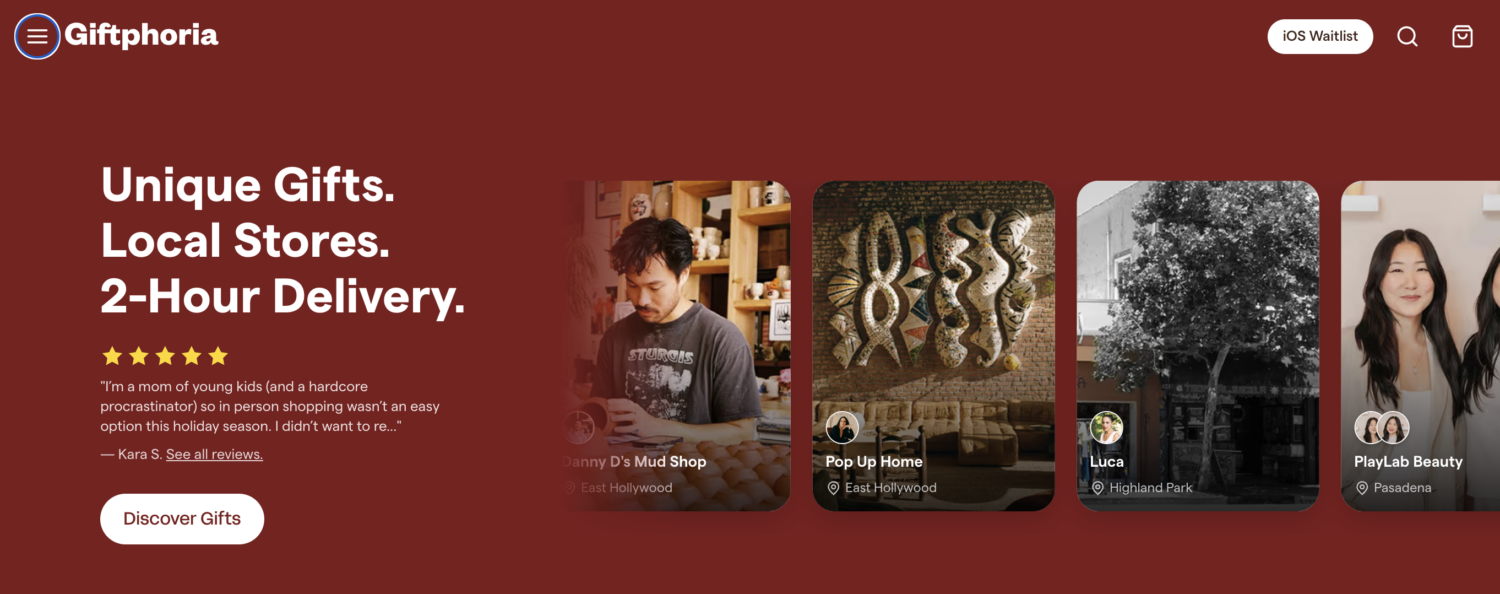Open the Danny D's Mud Shop card
This screenshot has width=1500, height=594.
click(x=677, y=346)
